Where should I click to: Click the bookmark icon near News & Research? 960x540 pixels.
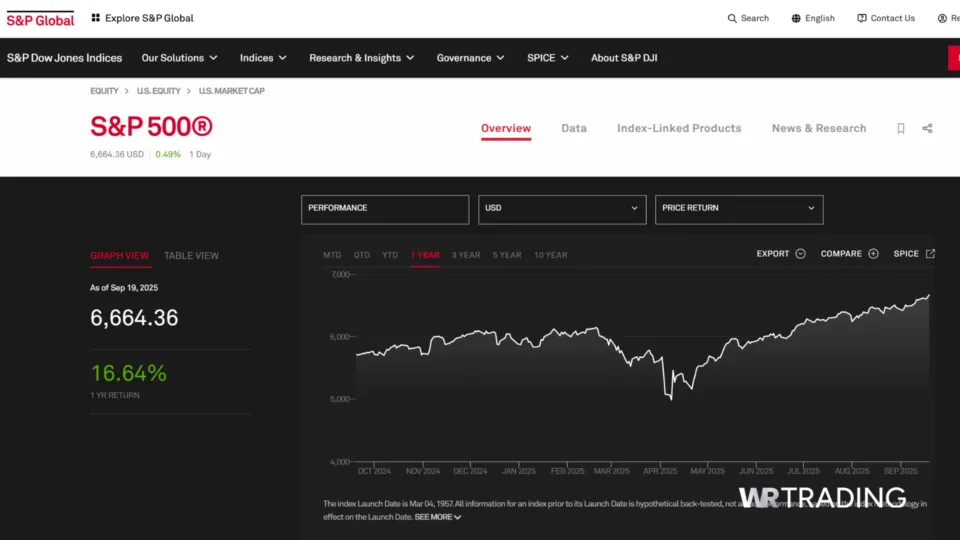point(901,129)
